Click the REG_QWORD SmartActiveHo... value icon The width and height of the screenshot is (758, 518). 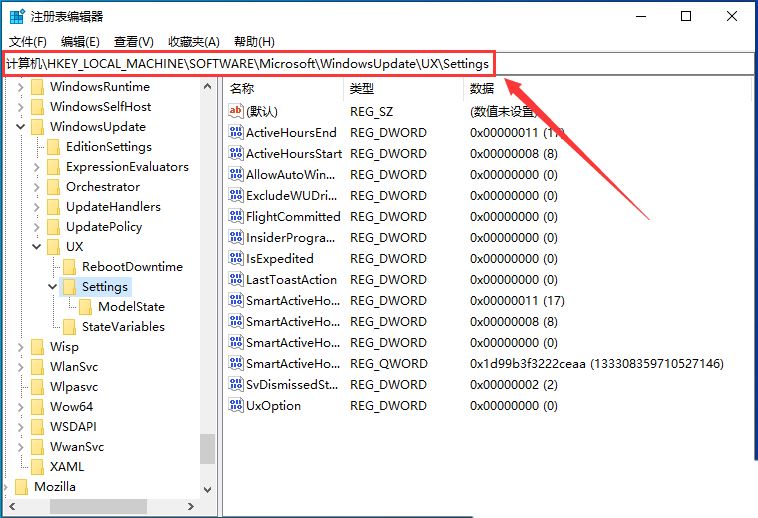[235, 363]
